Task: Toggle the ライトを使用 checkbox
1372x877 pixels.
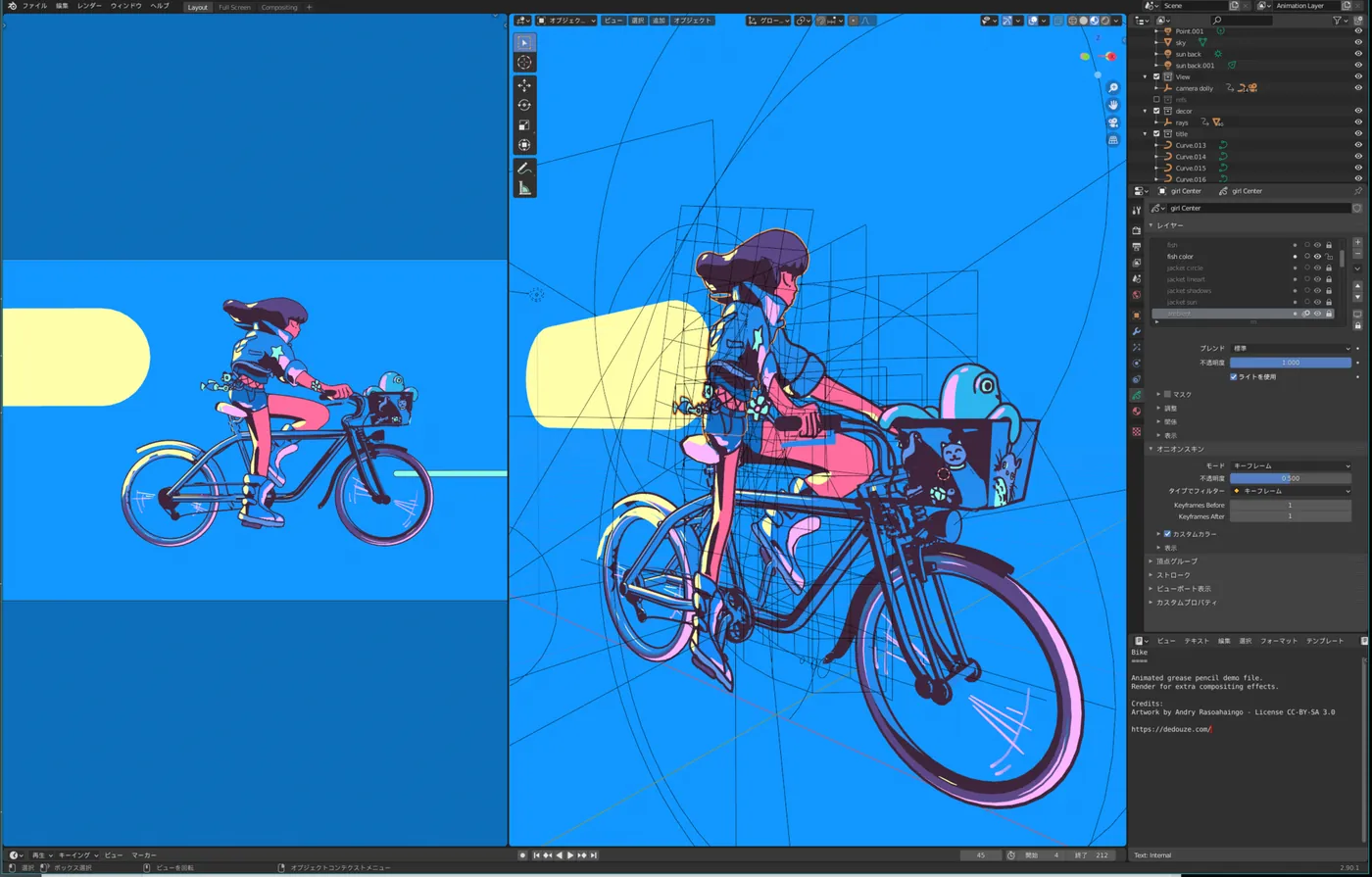Action: 1233,376
